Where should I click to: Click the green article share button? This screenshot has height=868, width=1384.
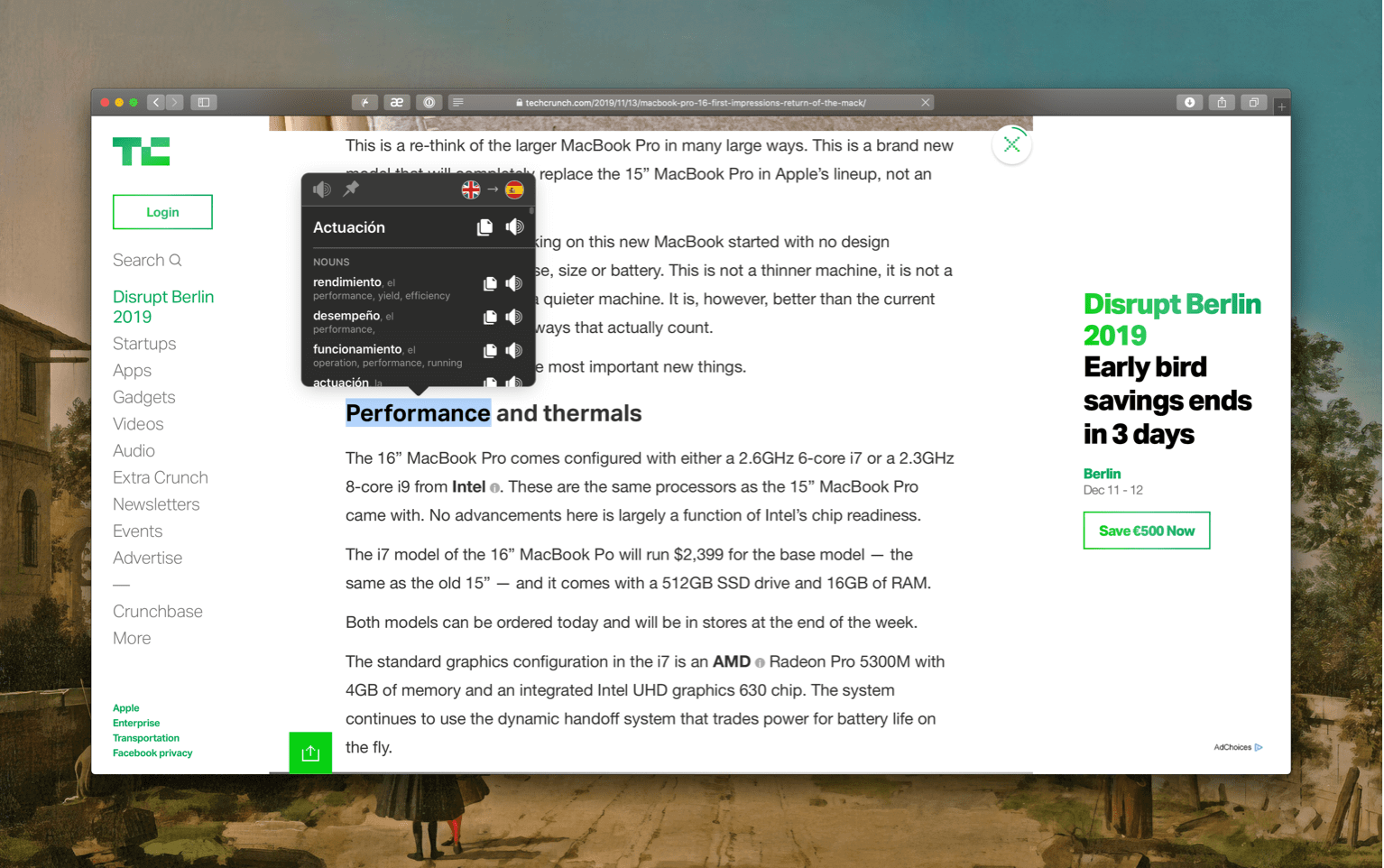point(310,753)
